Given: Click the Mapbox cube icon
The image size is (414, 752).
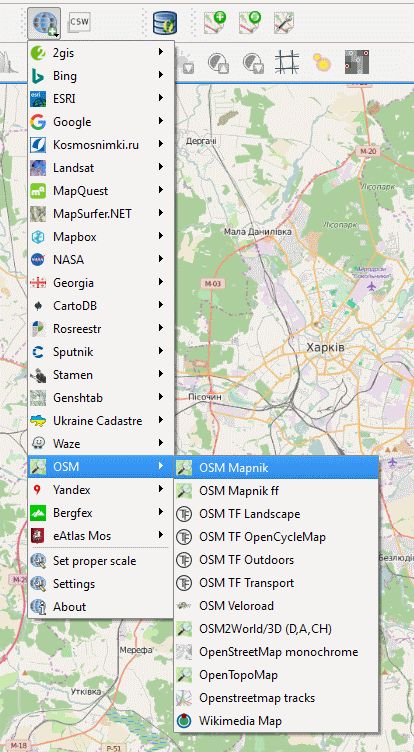Looking at the screenshot, I should pos(38,237).
